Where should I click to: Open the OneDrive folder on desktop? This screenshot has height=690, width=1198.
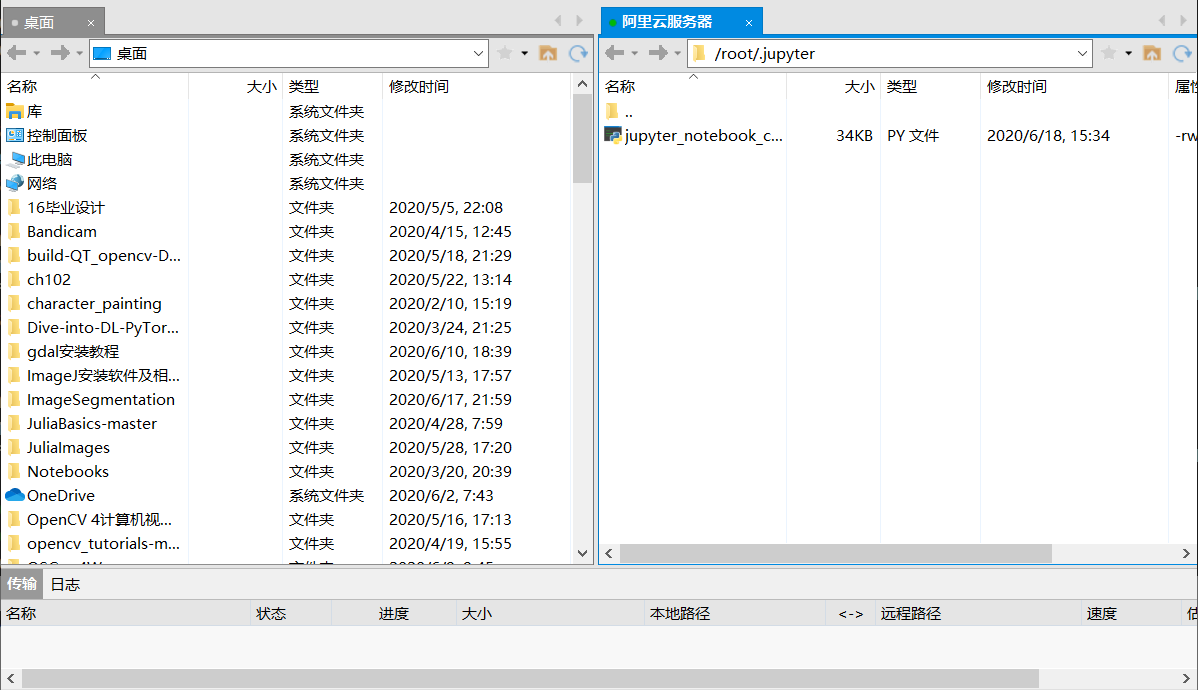60,495
